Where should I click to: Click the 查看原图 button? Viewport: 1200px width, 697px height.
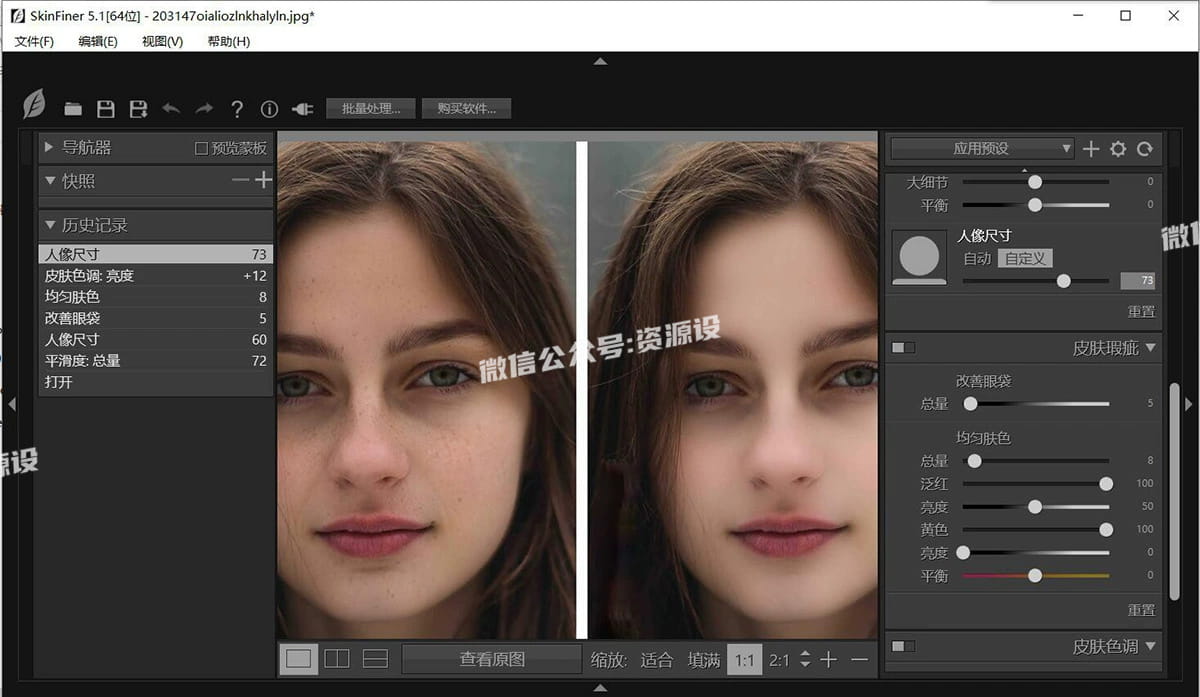492,659
